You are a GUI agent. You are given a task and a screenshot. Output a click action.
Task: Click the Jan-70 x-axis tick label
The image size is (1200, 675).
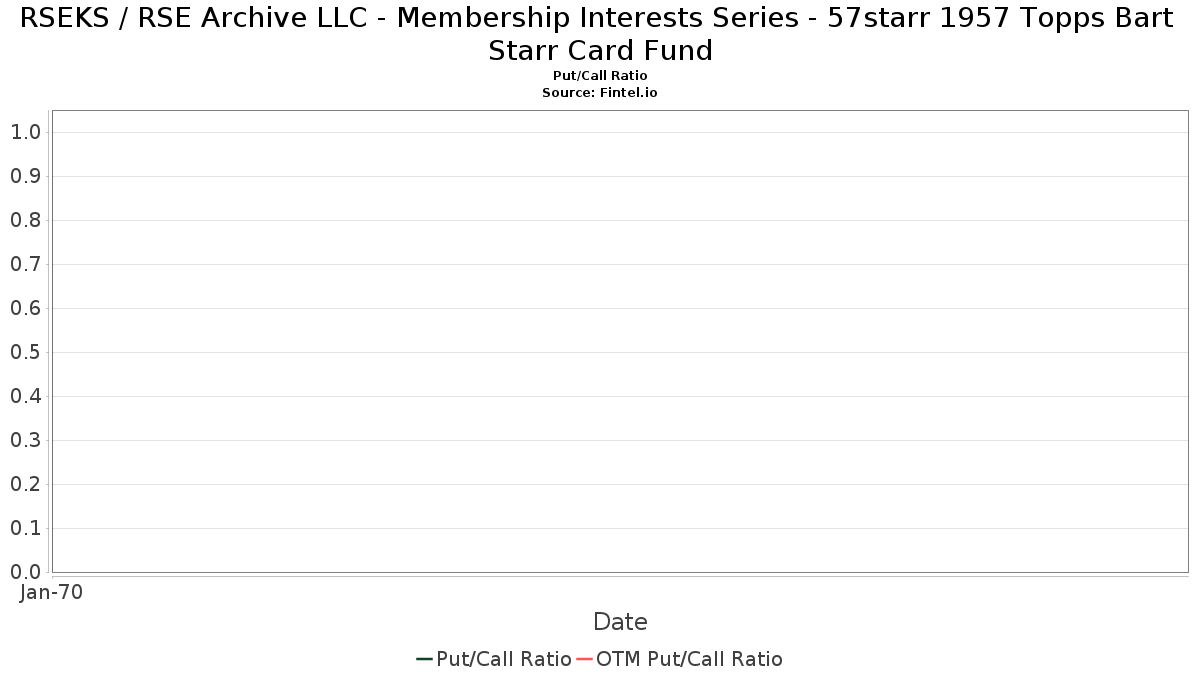point(52,592)
